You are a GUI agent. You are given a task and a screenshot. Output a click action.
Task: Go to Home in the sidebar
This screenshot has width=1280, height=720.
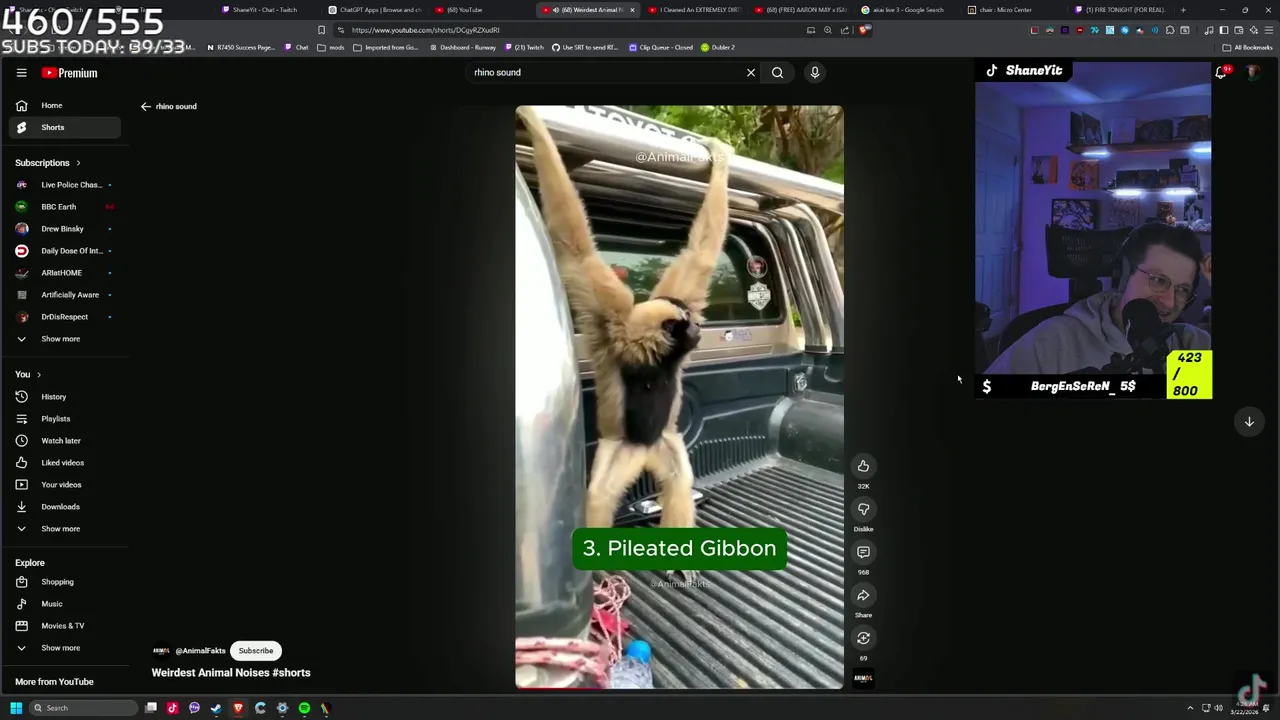(x=65, y=105)
